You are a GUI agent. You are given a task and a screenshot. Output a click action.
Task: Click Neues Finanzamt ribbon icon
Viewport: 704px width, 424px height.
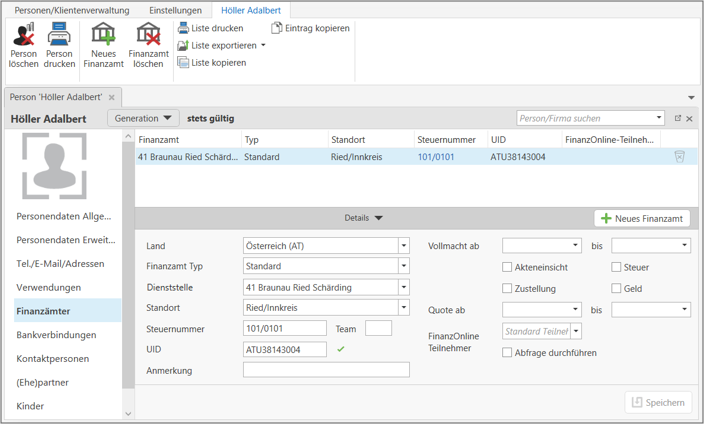[104, 37]
